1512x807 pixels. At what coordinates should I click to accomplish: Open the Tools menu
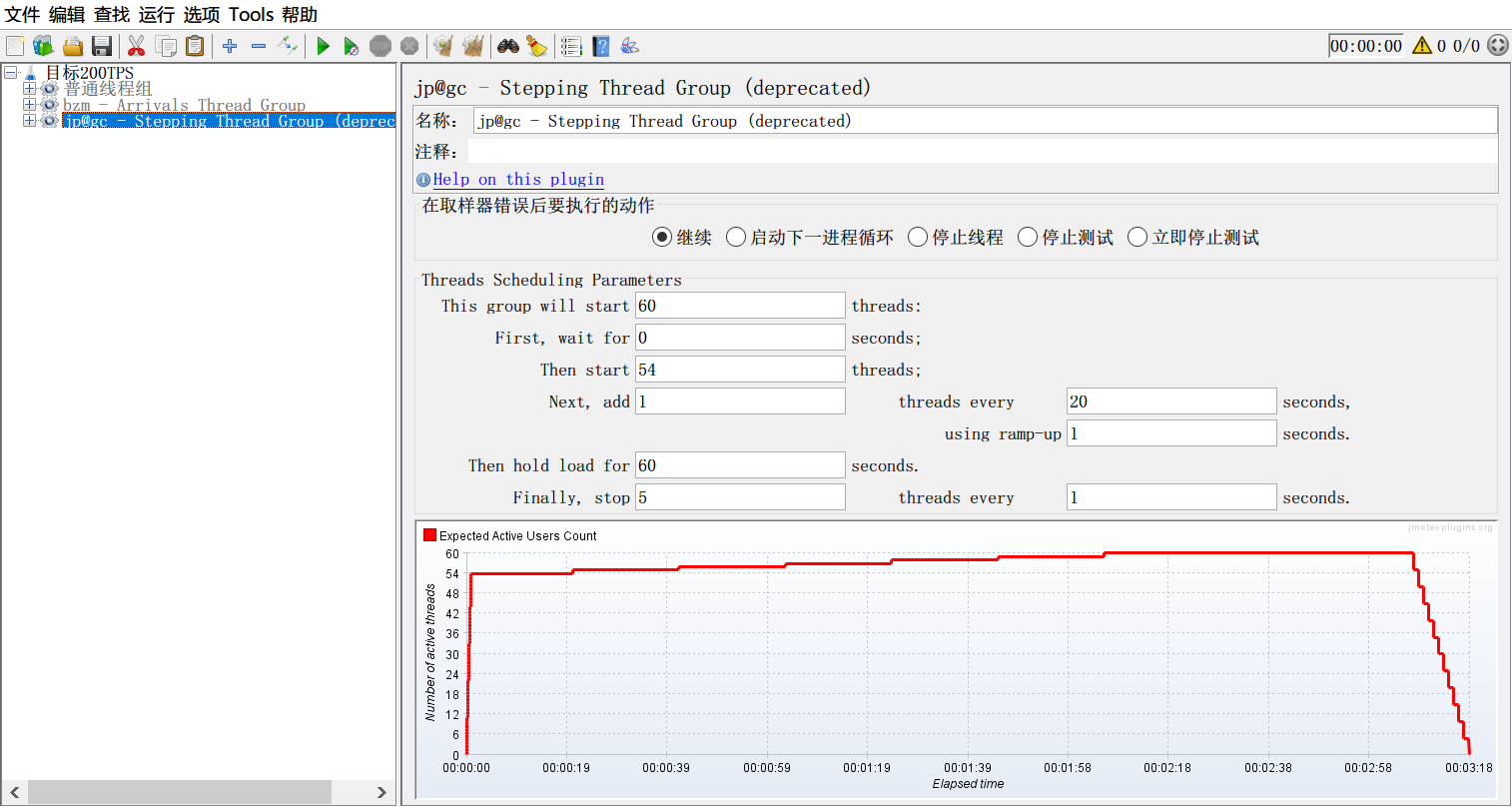click(x=251, y=15)
